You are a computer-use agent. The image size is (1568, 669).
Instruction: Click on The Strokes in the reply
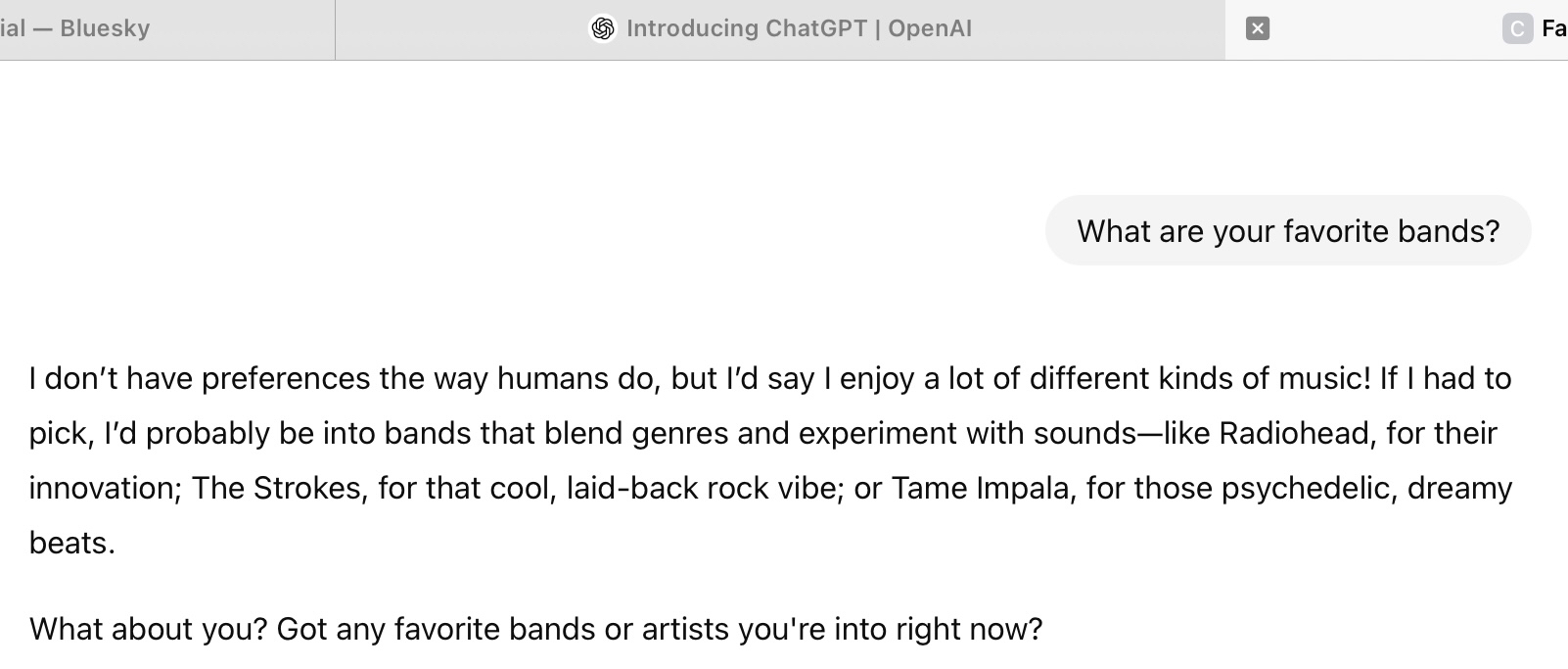pos(275,488)
